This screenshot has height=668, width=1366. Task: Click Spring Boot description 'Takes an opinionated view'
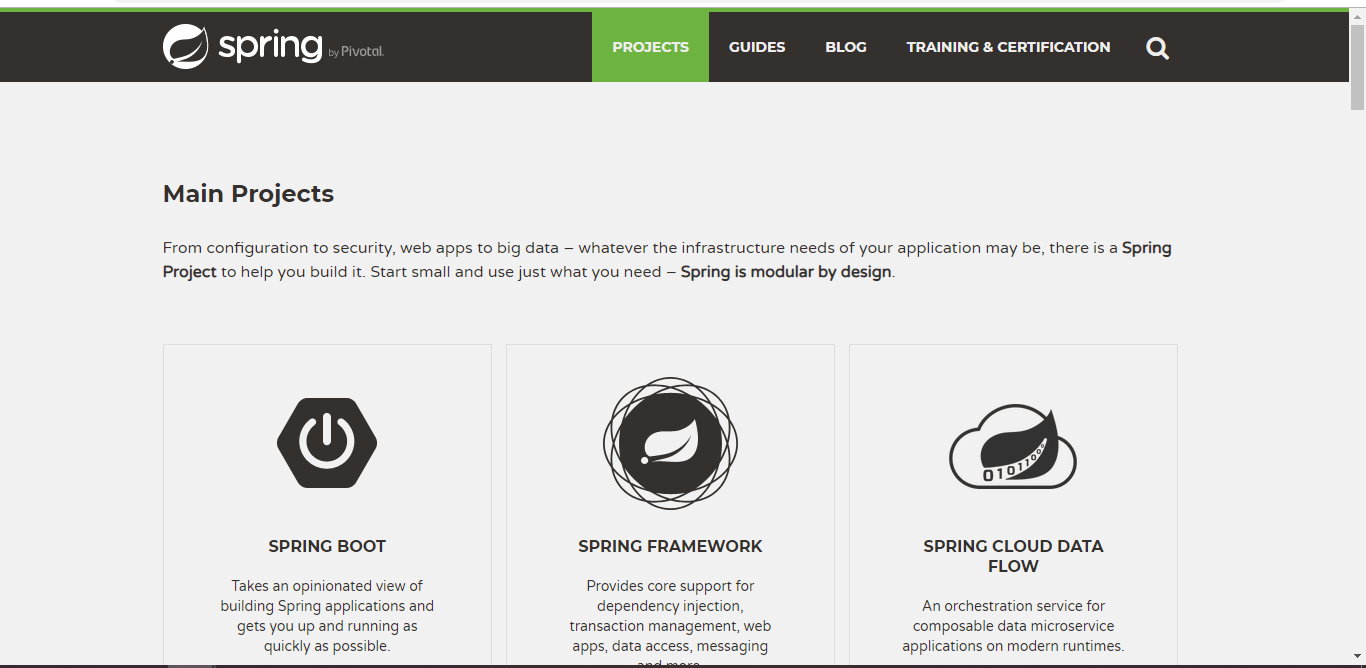(x=327, y=616)
